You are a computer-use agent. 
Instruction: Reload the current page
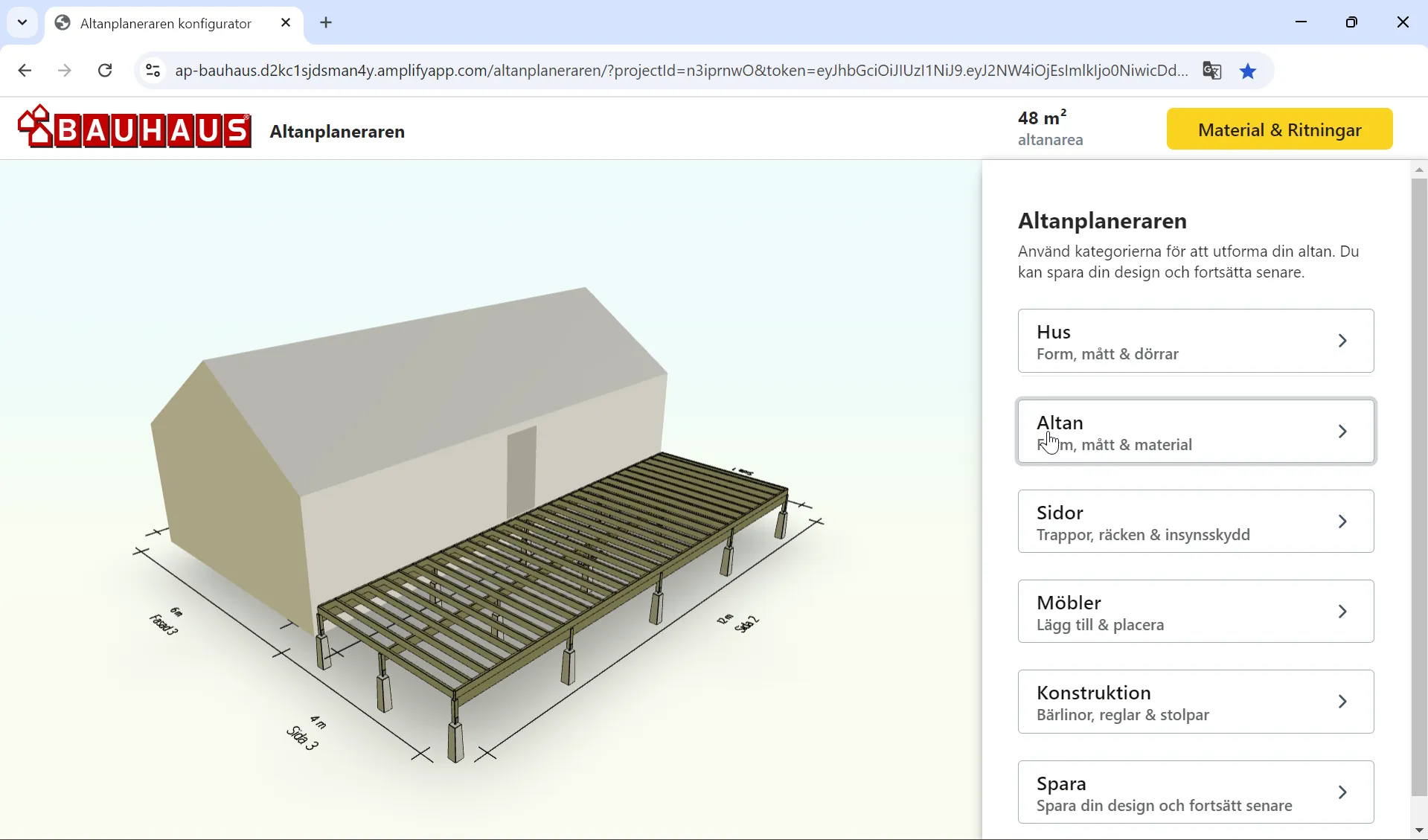click(x=105, y=70)
